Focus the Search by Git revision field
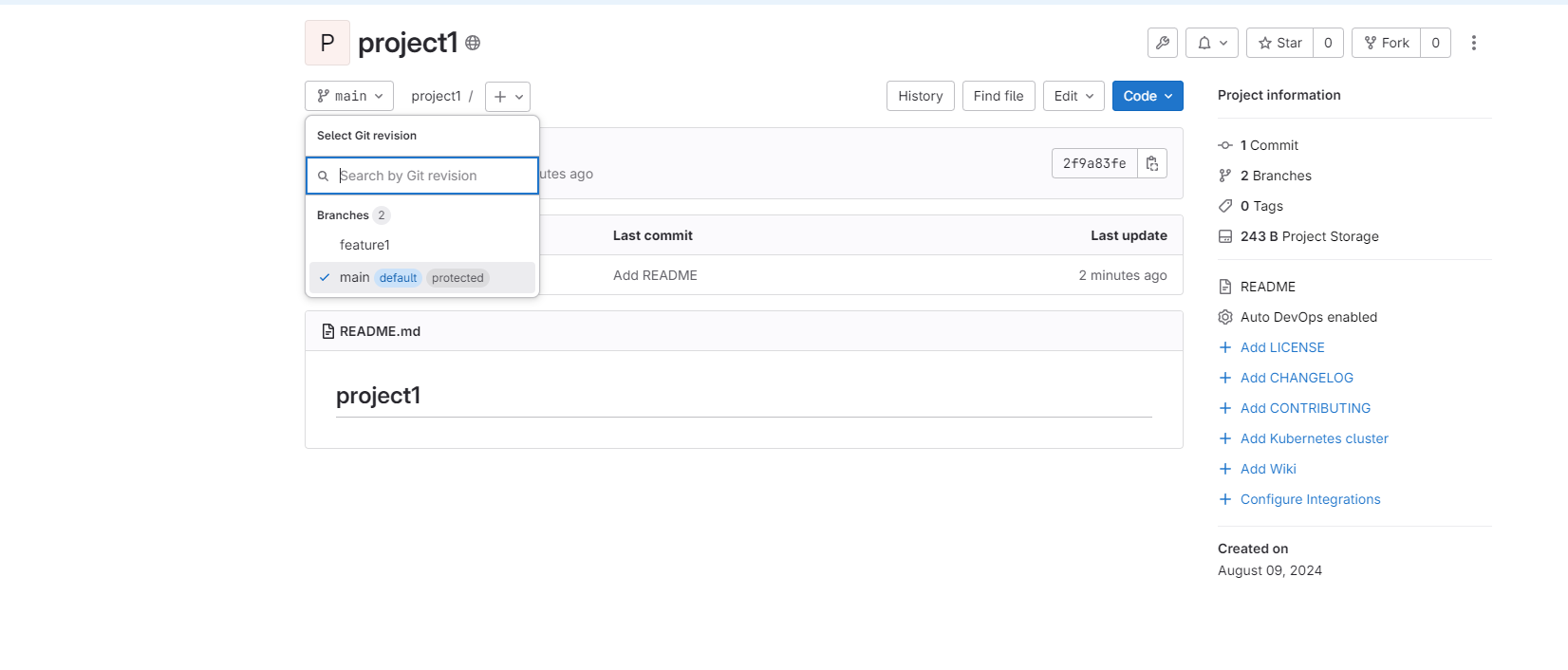Image resolution: width=1568 pixels, height=670 pixels. pos(422,176)
